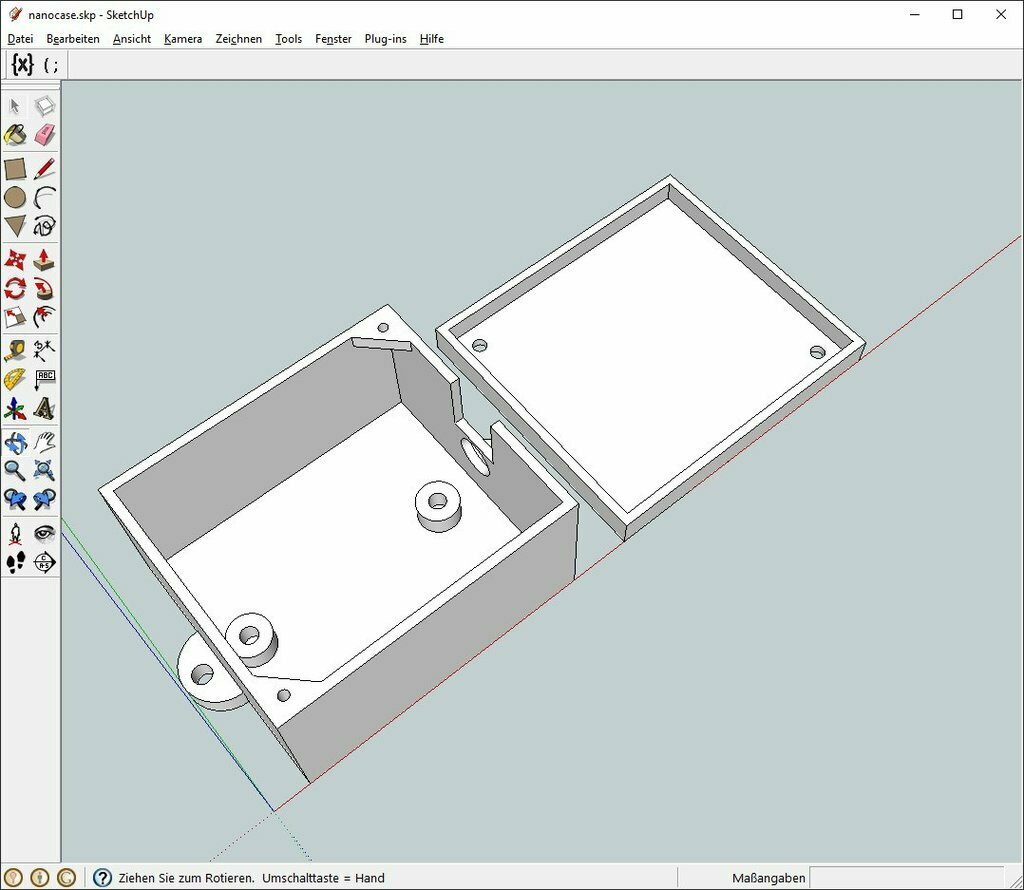Click the Zoom Extents icon

tap(44, 471)
